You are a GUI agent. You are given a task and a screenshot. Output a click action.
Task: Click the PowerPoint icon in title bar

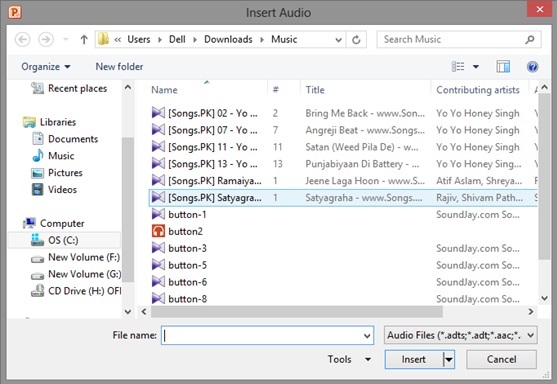point(15,12)
